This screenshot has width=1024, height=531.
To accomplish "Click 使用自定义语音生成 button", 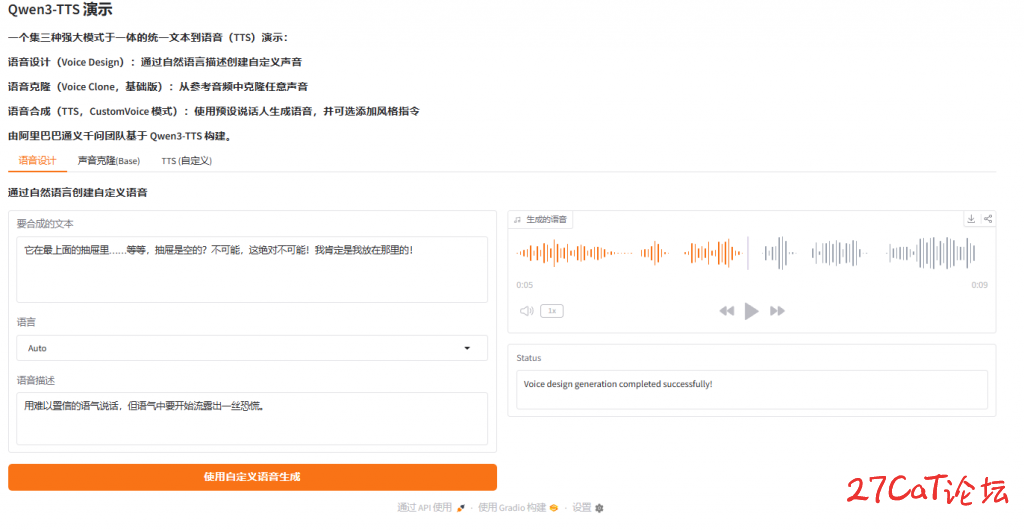I will pyautogui.click(x=252, y=477).
